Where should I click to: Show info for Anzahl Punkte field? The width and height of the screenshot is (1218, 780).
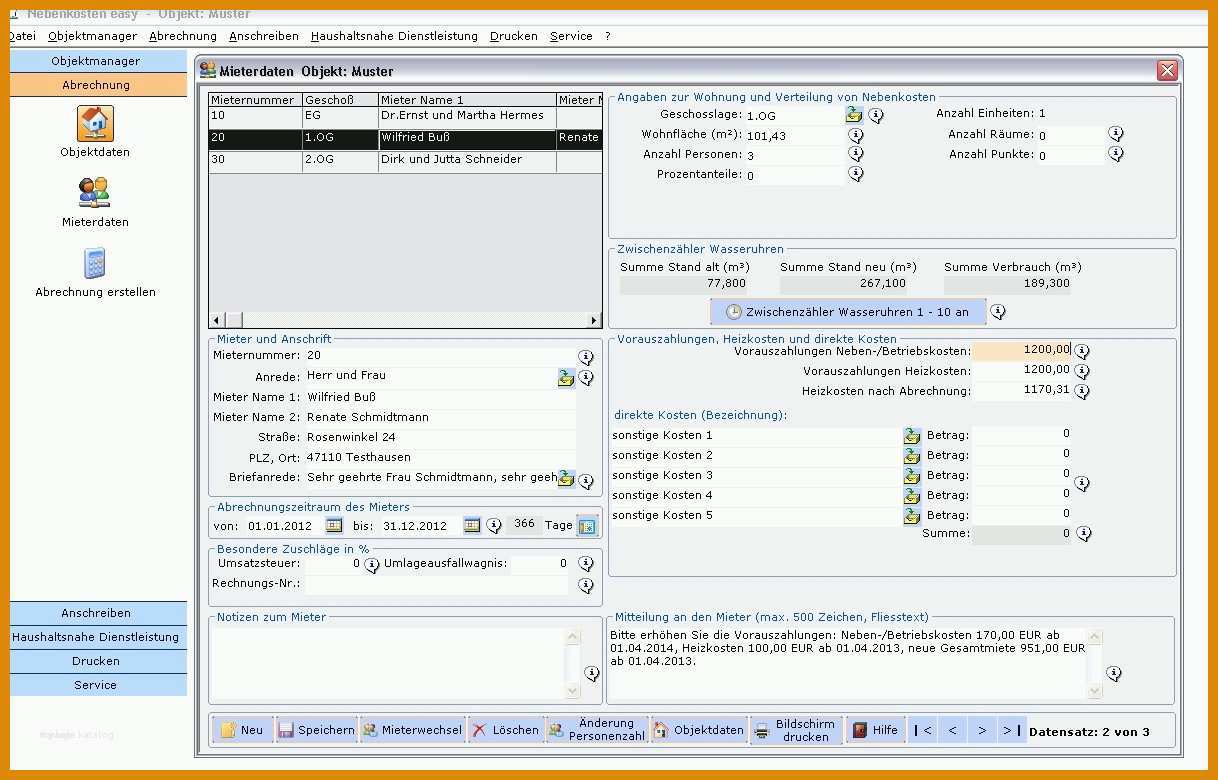(x=1116, y=154)
